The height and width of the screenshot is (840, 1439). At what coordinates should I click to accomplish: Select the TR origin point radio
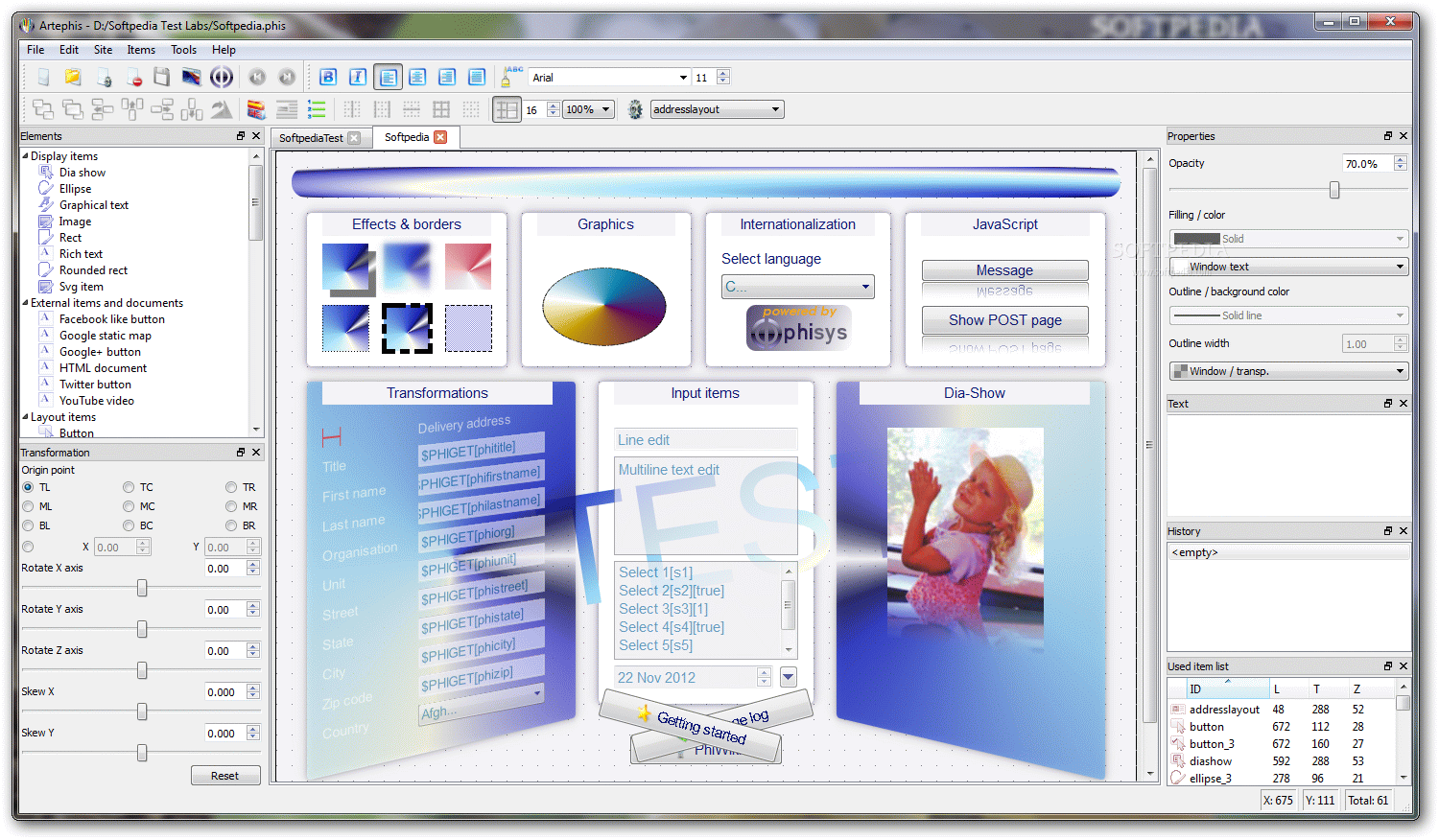pyautogui.click(x=231, y=487)
